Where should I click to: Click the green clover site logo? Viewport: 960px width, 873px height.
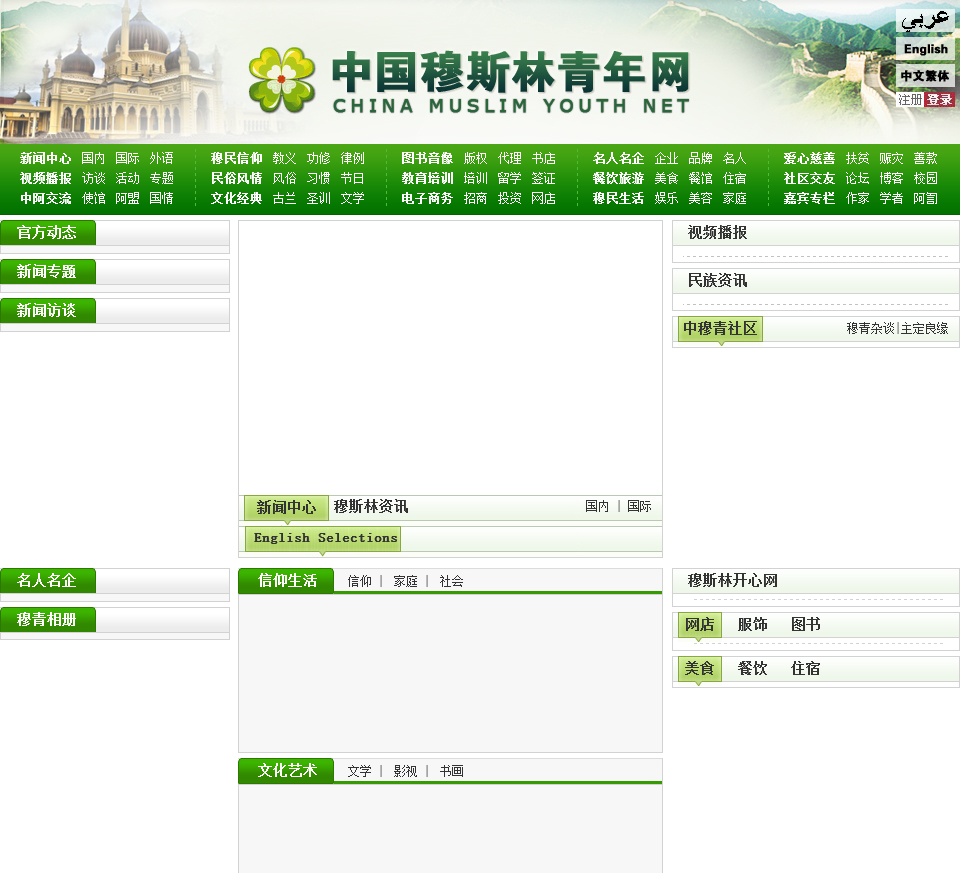point(282,80)
